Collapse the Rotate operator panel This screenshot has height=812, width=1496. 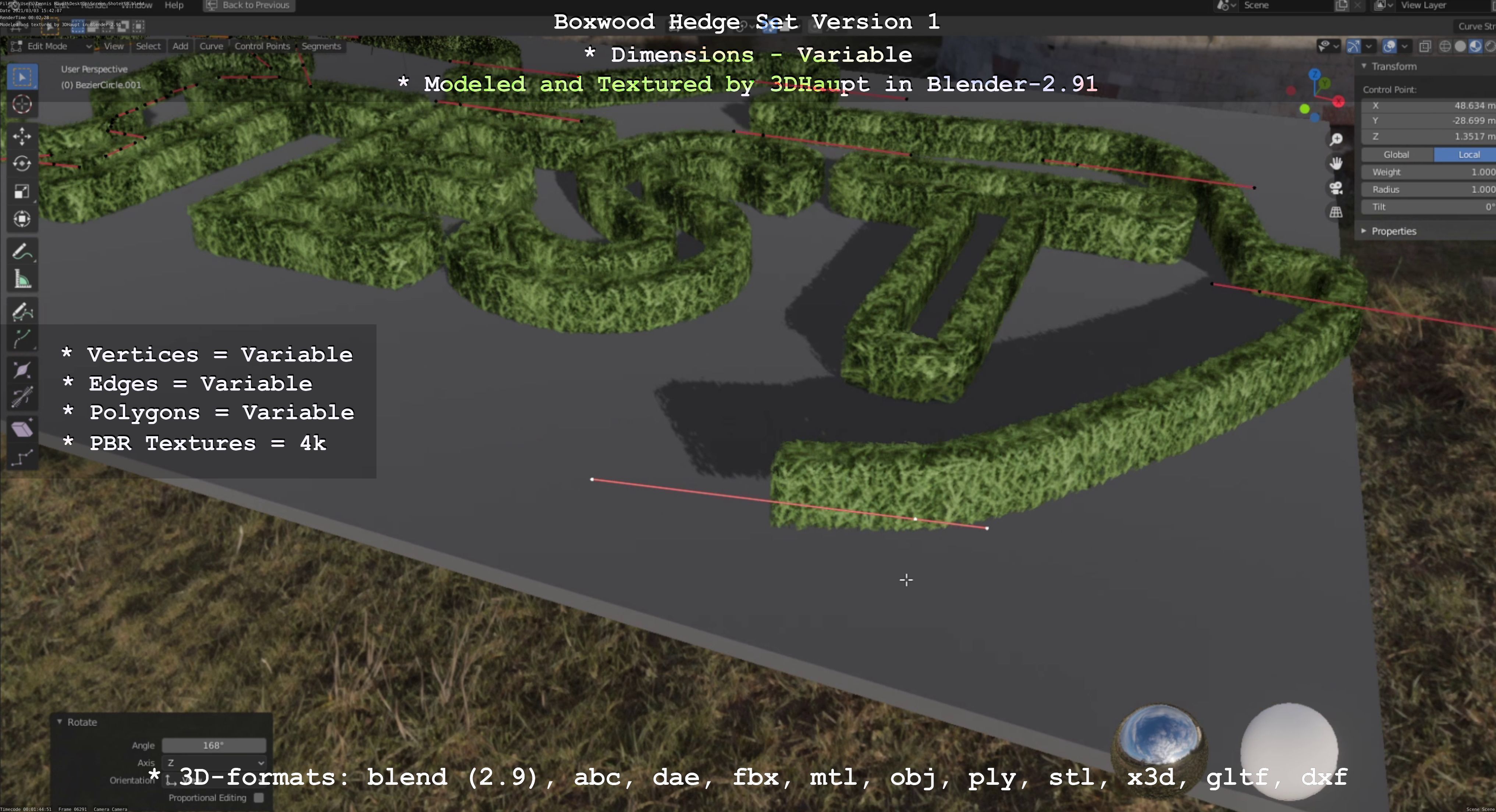(59, 722)
